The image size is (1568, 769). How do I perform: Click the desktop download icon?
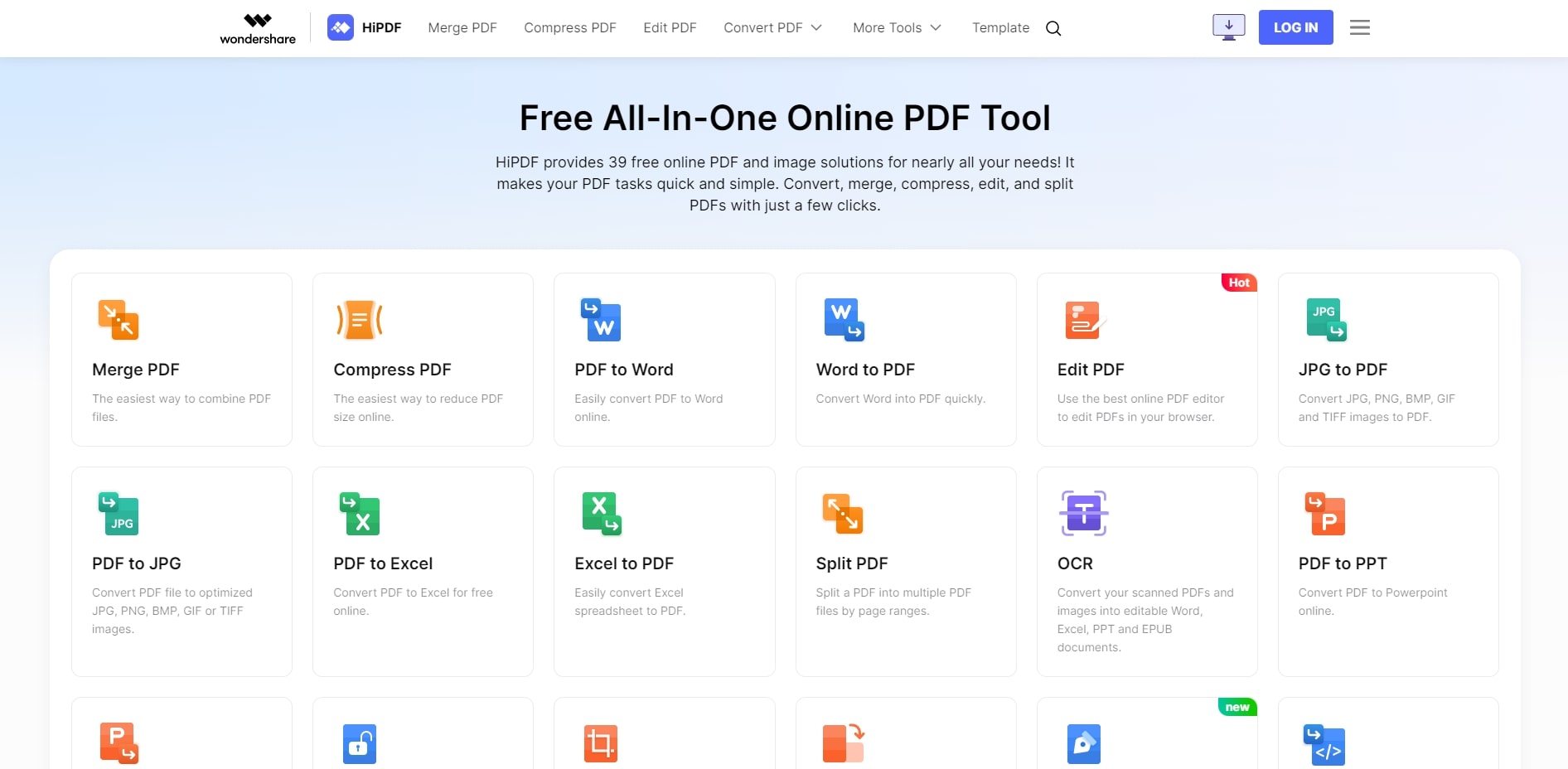[x=1229, y=27]
